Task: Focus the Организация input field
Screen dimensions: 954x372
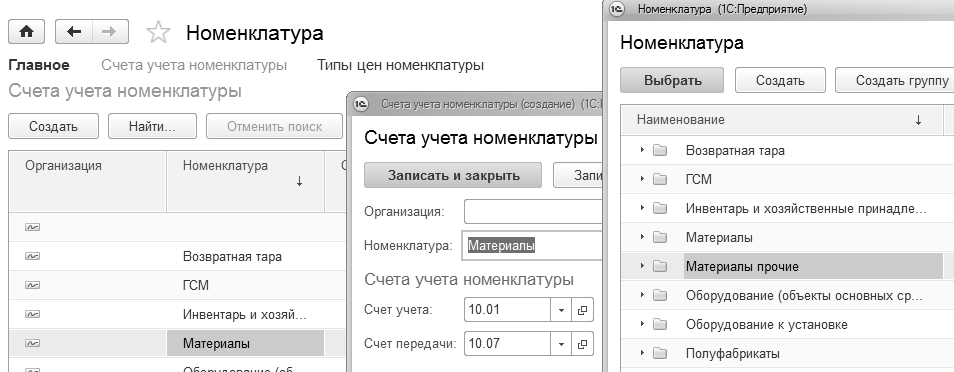Action: (533, 212)
